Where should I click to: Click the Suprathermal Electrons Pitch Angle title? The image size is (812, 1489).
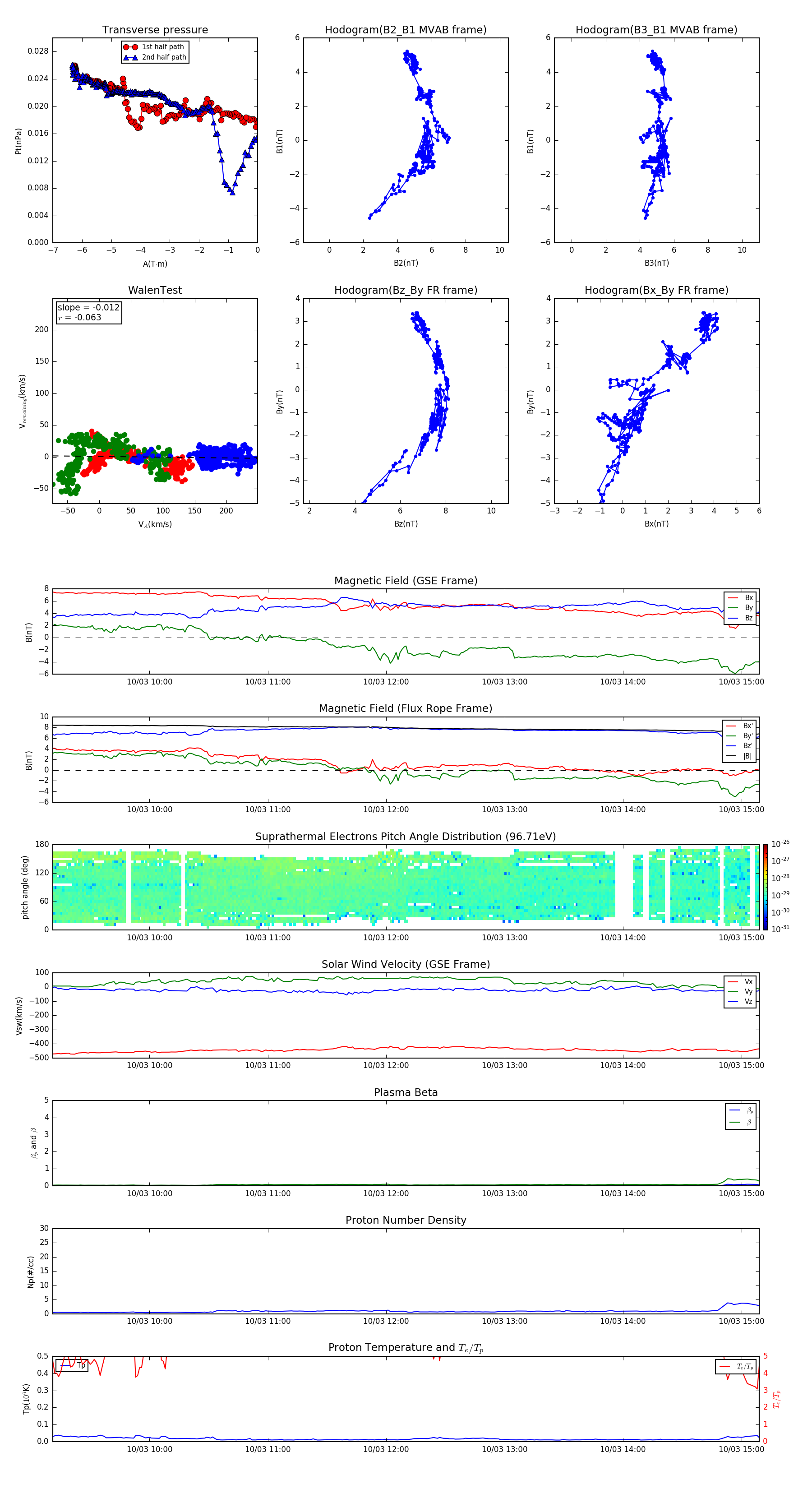(406, 837)
